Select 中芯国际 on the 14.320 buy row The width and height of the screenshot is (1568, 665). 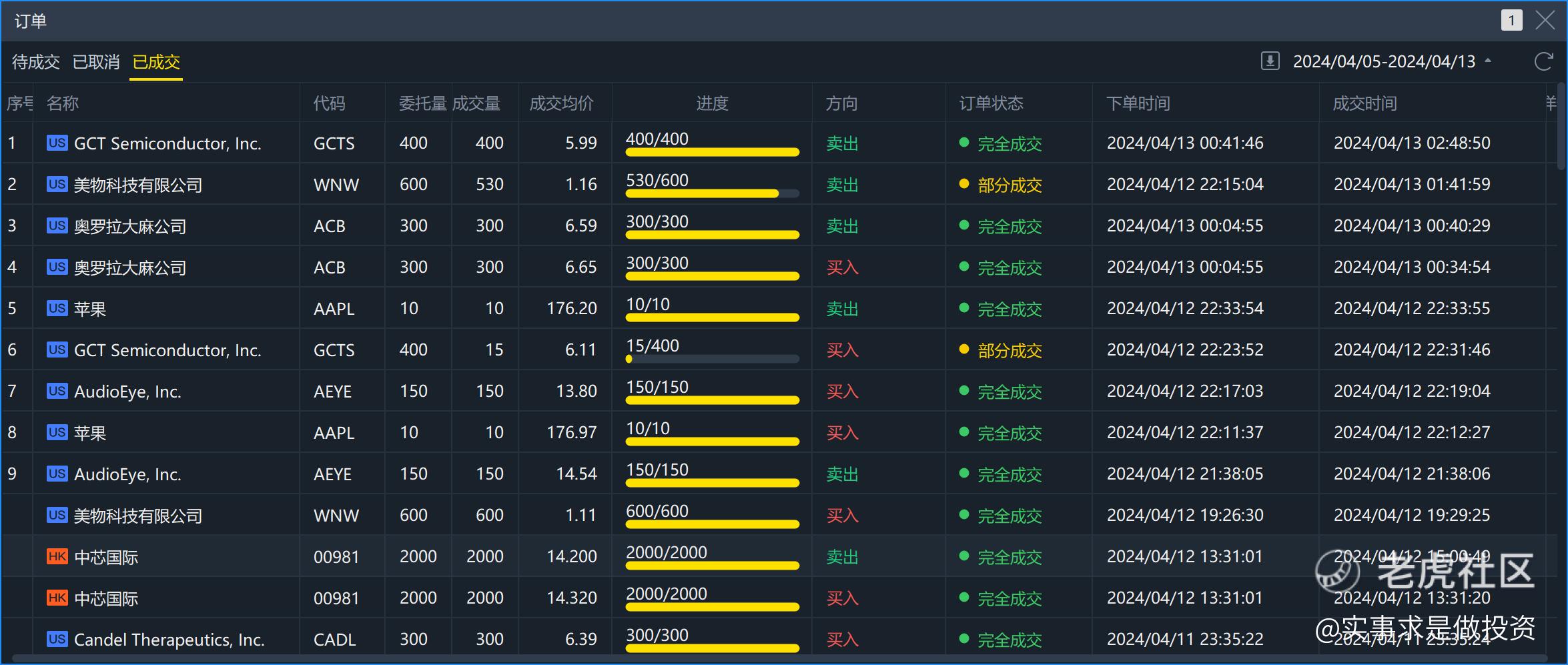click(x=106, y=598)
